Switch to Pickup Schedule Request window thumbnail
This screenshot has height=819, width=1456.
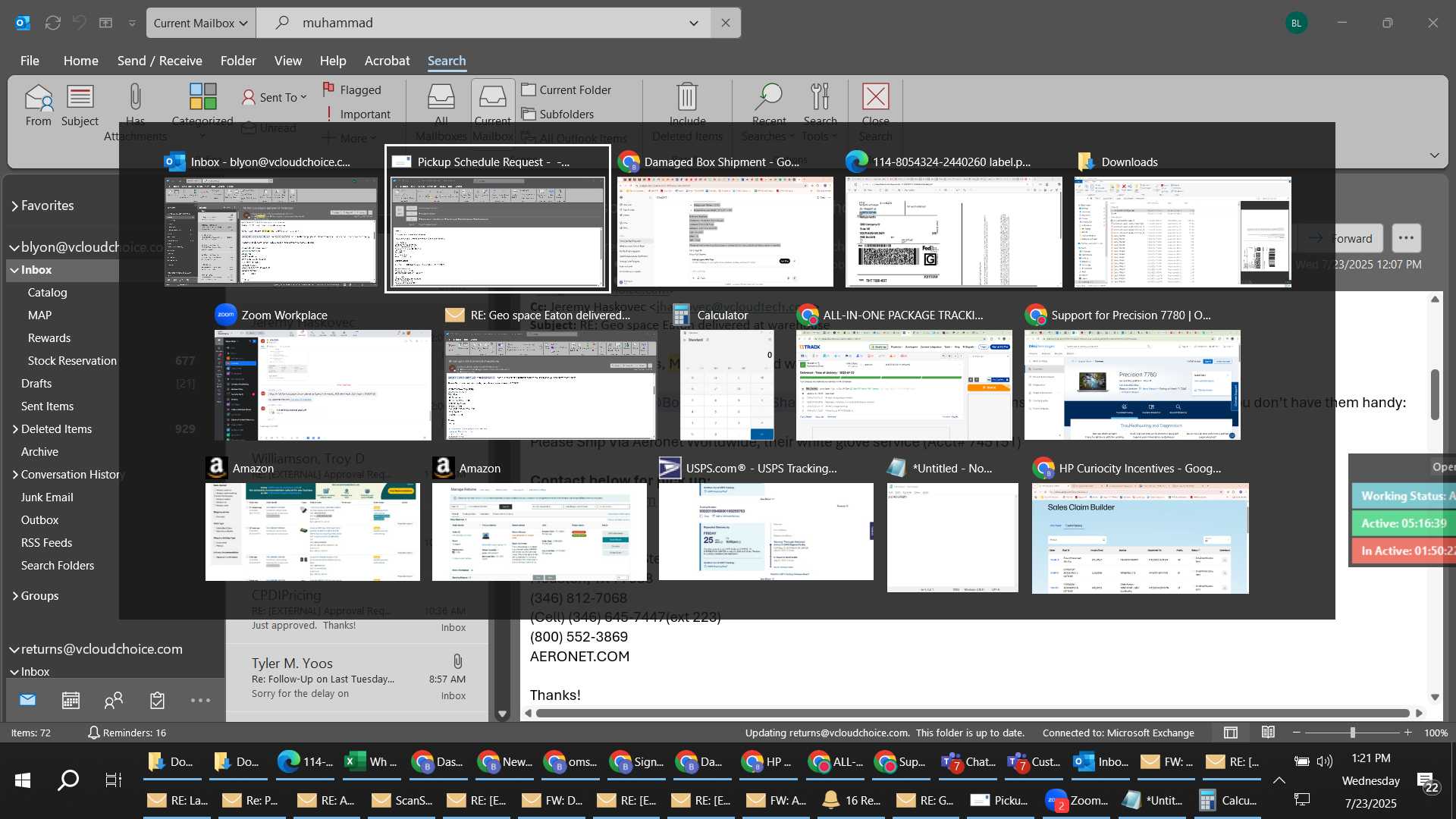click(x=497, y=219)
